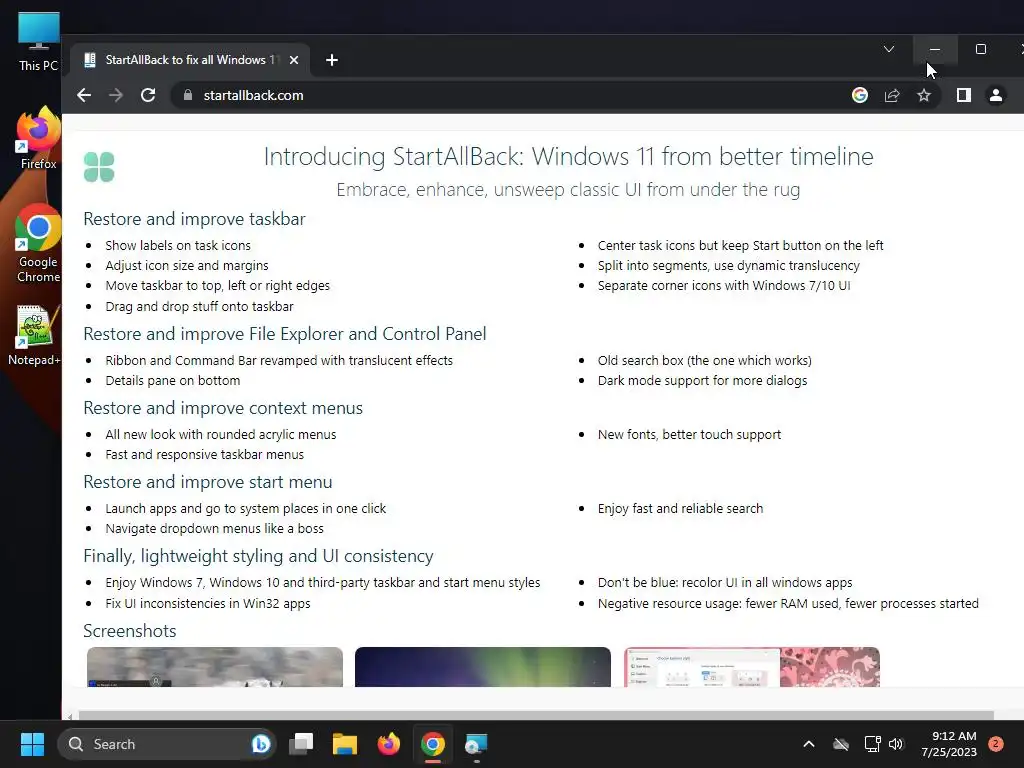Open the Windows Start menu
1024x768 pixels.
[x=32, y=744]
